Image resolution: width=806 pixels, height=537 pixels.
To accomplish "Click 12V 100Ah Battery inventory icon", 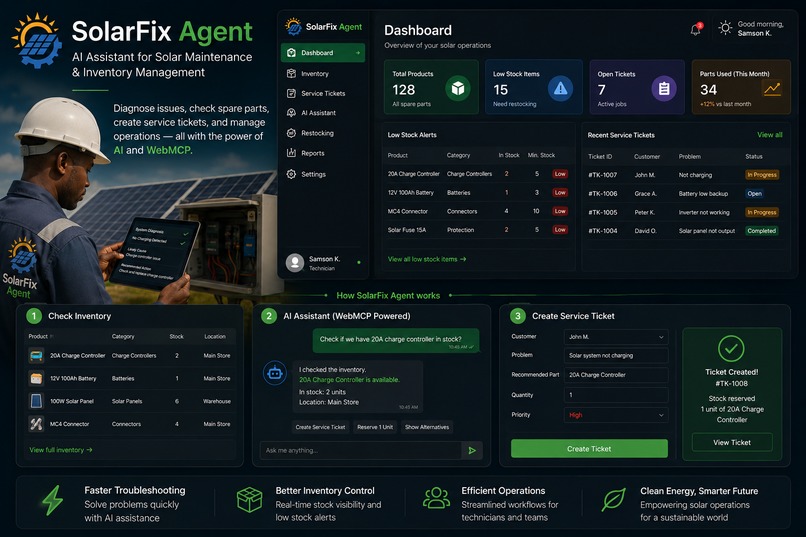I will coord(36,378).
